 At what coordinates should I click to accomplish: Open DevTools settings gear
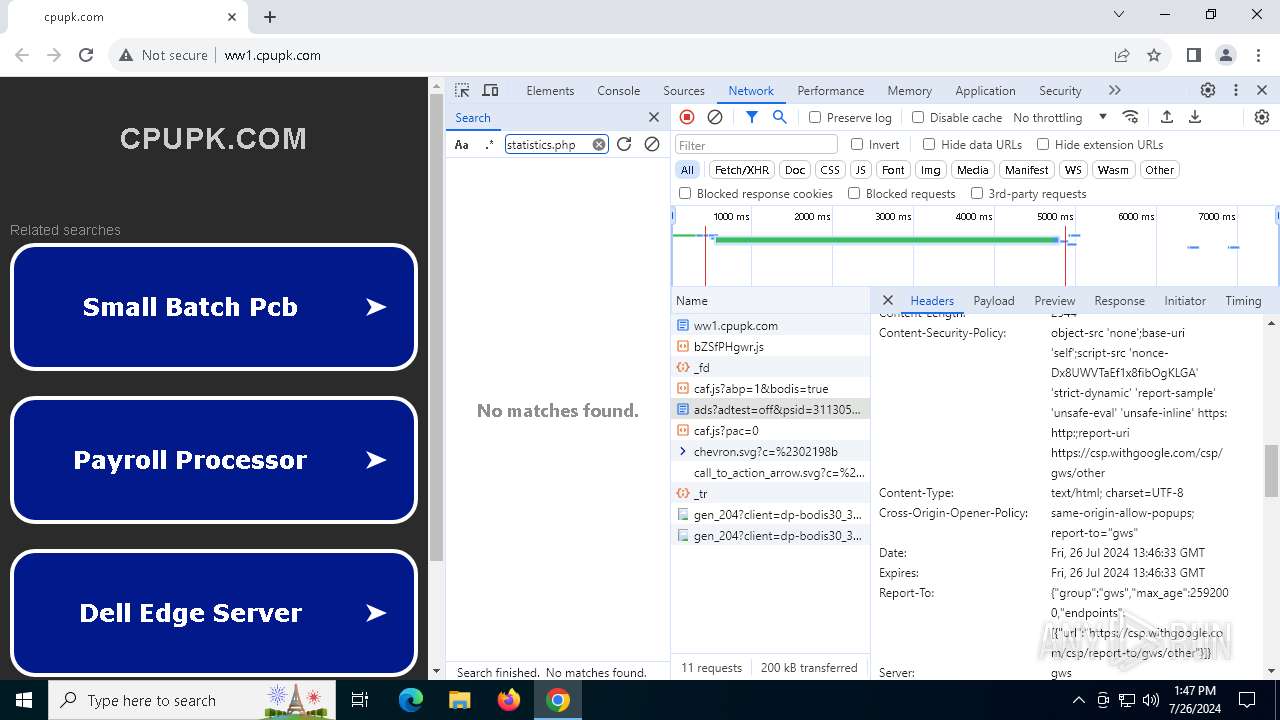[x=1208, y=90]
